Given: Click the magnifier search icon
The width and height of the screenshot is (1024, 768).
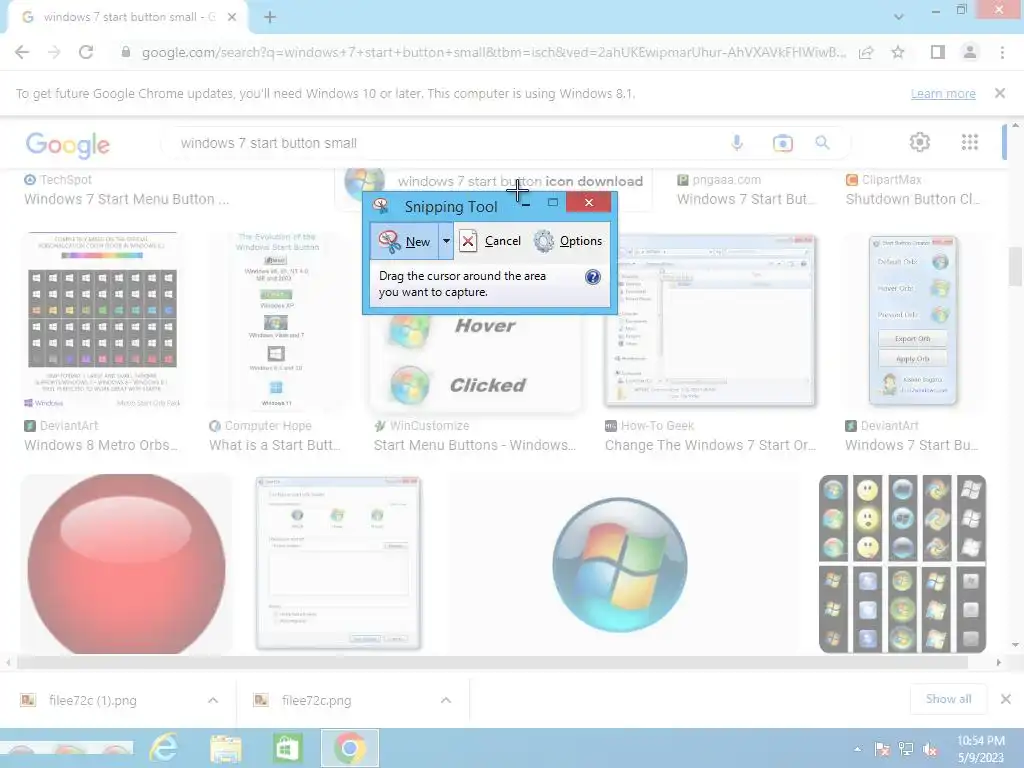Looking at the screenshot, I should [822, 142].
